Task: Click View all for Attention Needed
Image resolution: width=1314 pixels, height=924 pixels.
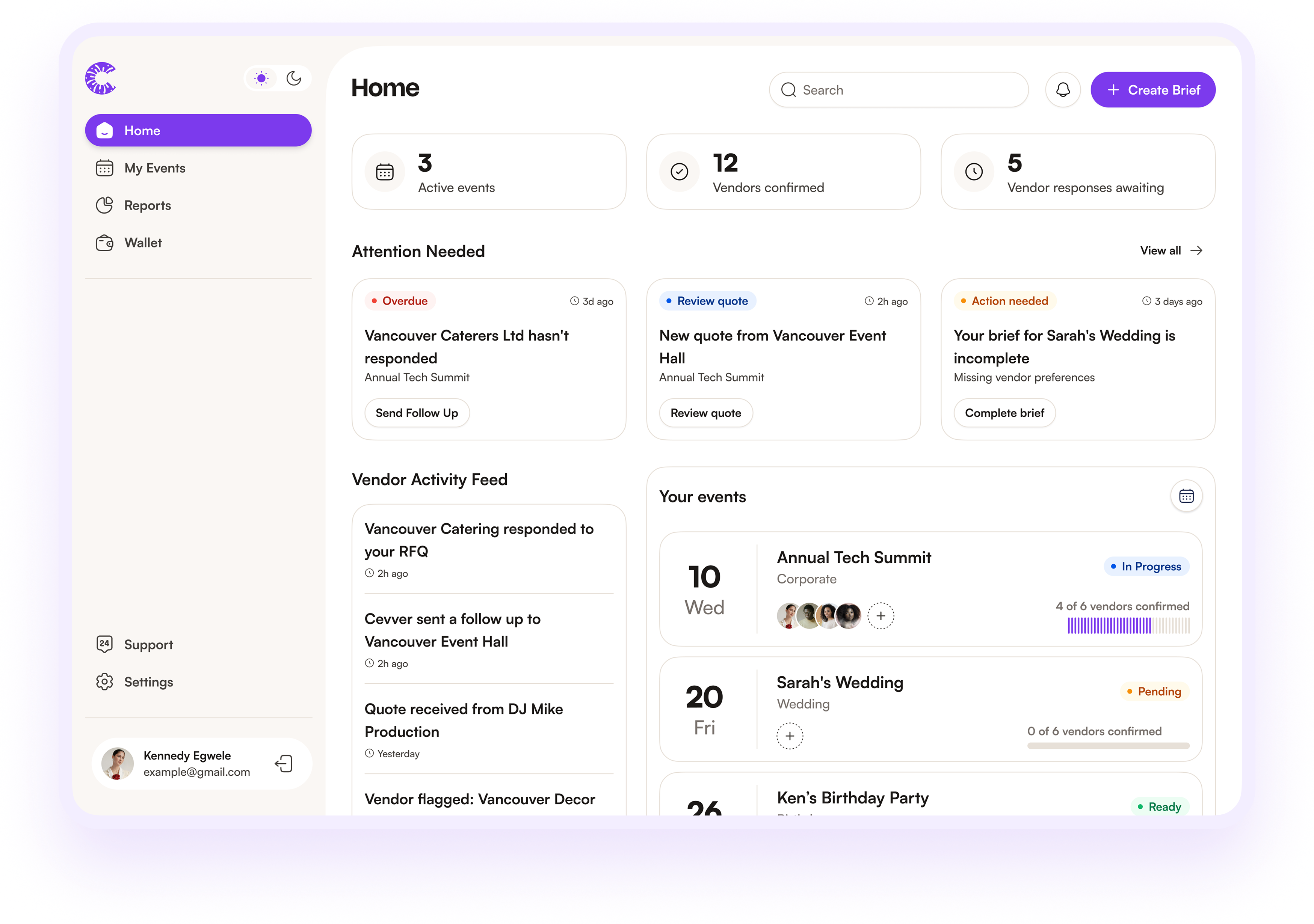Action: (x=1171, y=250)
